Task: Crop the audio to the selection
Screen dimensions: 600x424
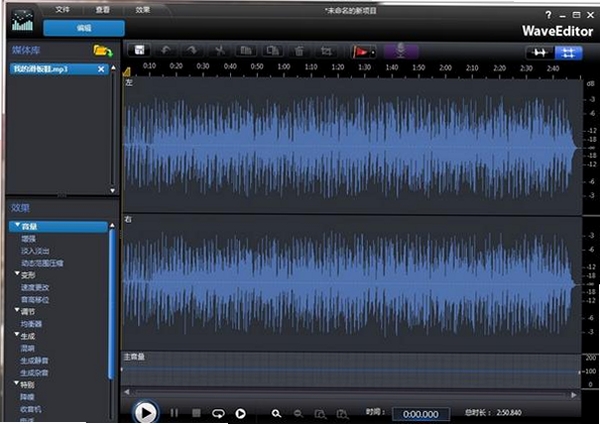Action: [326, 51]
